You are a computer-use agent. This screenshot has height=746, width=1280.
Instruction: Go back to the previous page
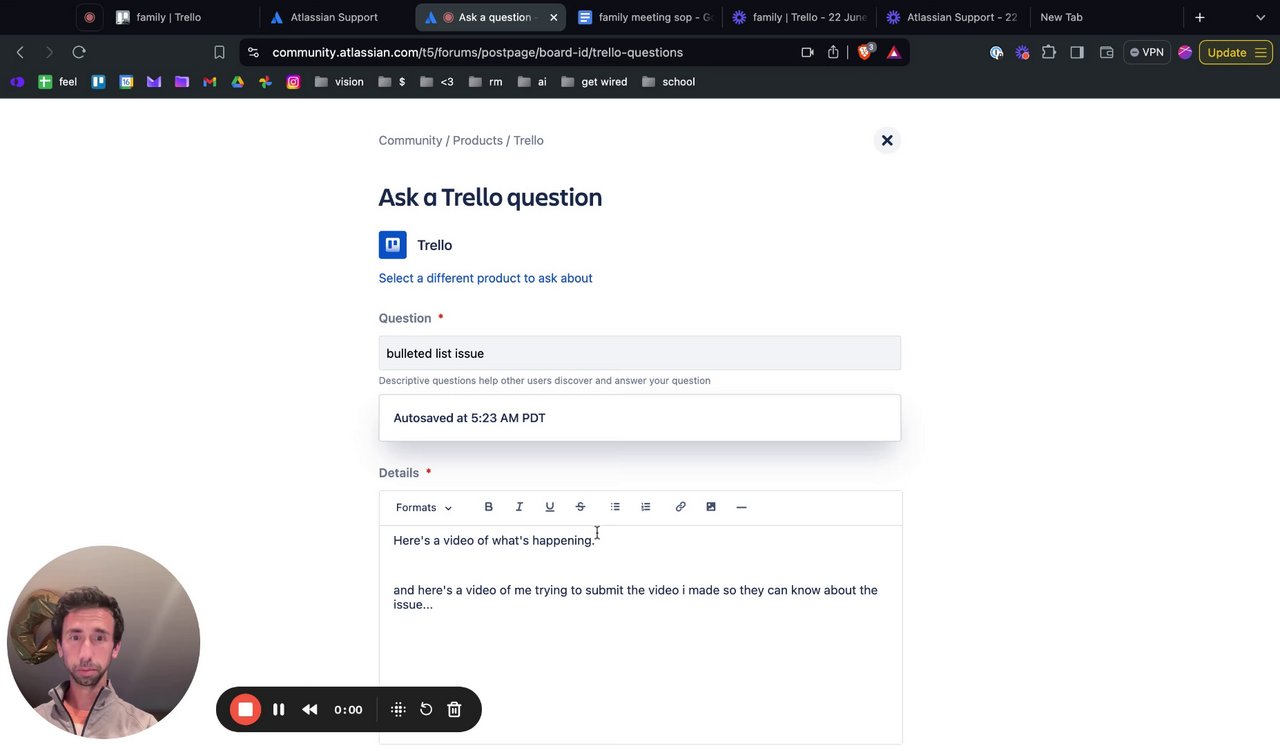[20, 52]
